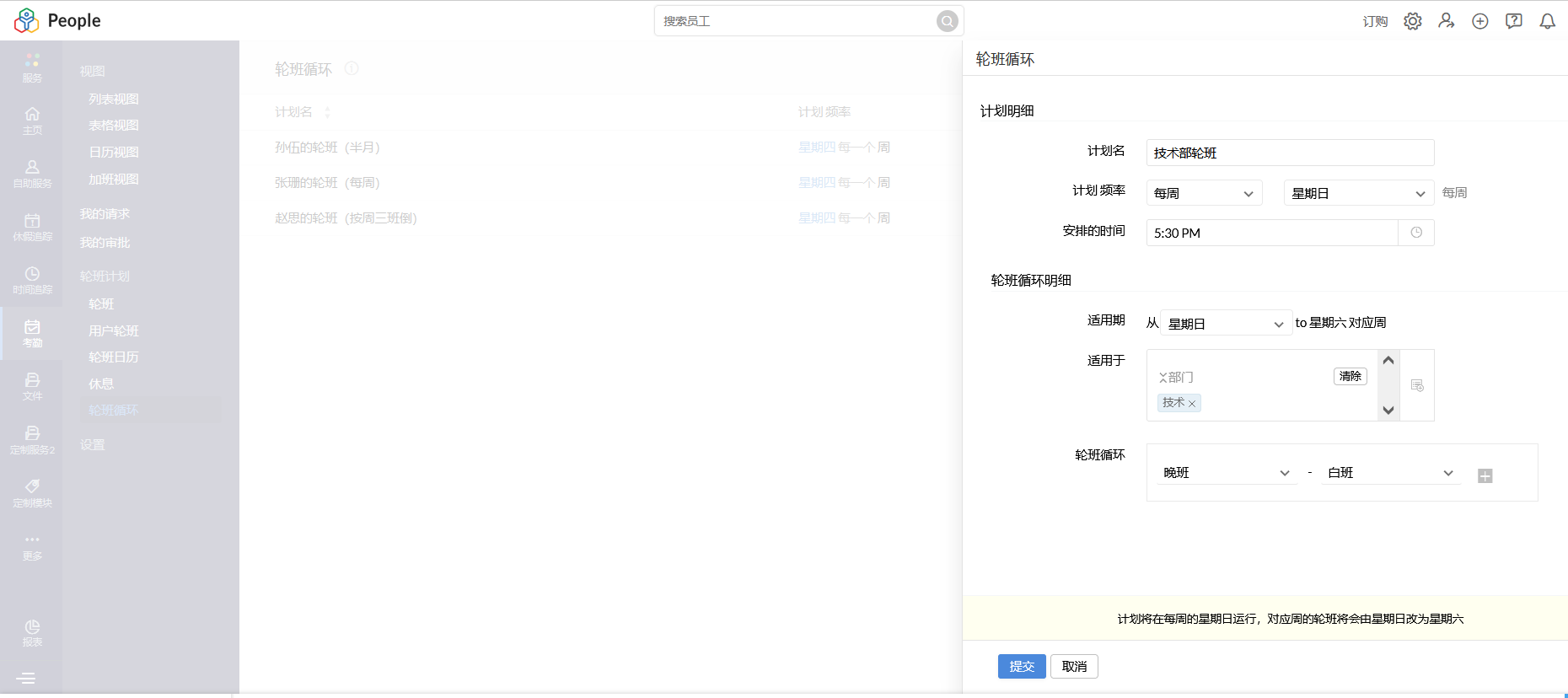The width and height of the screenshot is (1568, 698).
Task: Open the settings gear icon
Action: 1412,21
